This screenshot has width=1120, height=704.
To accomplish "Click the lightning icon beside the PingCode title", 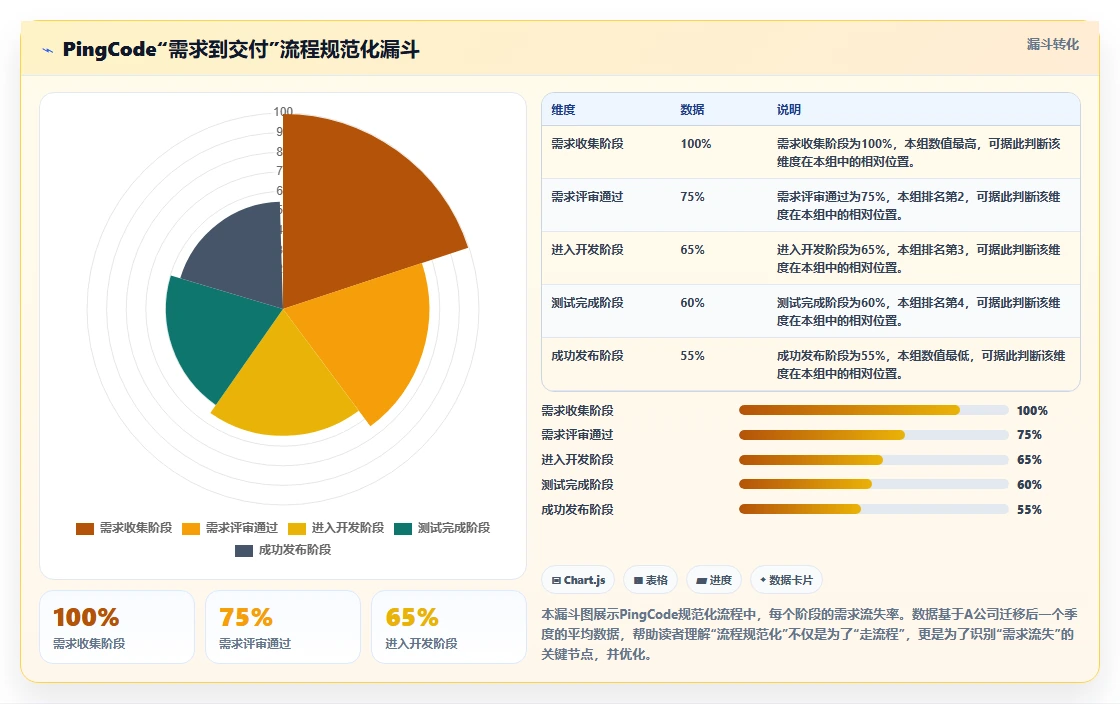I will pyautogui.click(x=48, y=50).
